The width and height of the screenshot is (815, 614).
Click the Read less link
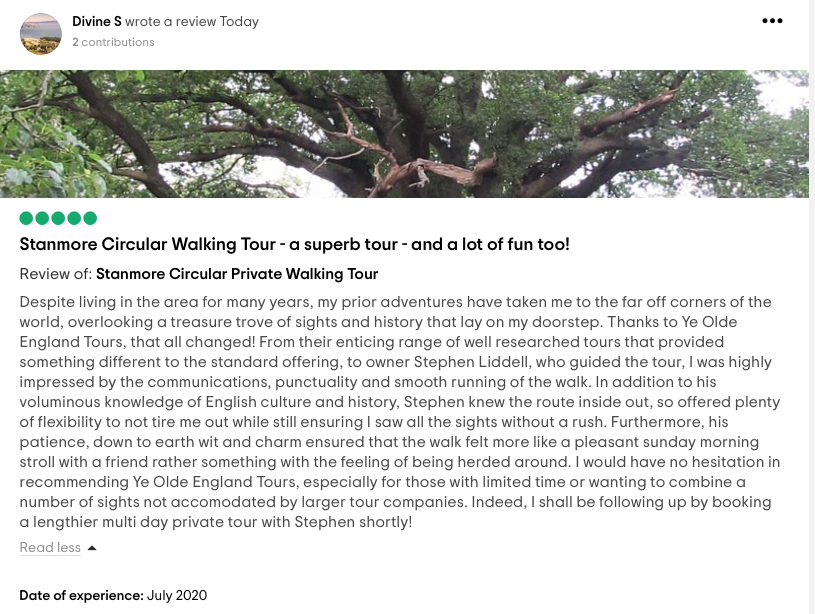click(50, 548)
